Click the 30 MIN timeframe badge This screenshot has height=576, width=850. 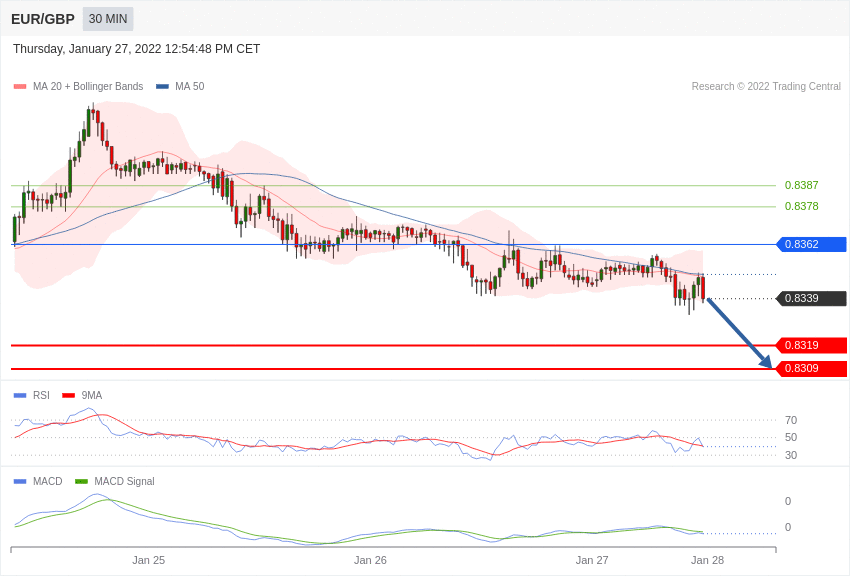(x=108, y=19)
